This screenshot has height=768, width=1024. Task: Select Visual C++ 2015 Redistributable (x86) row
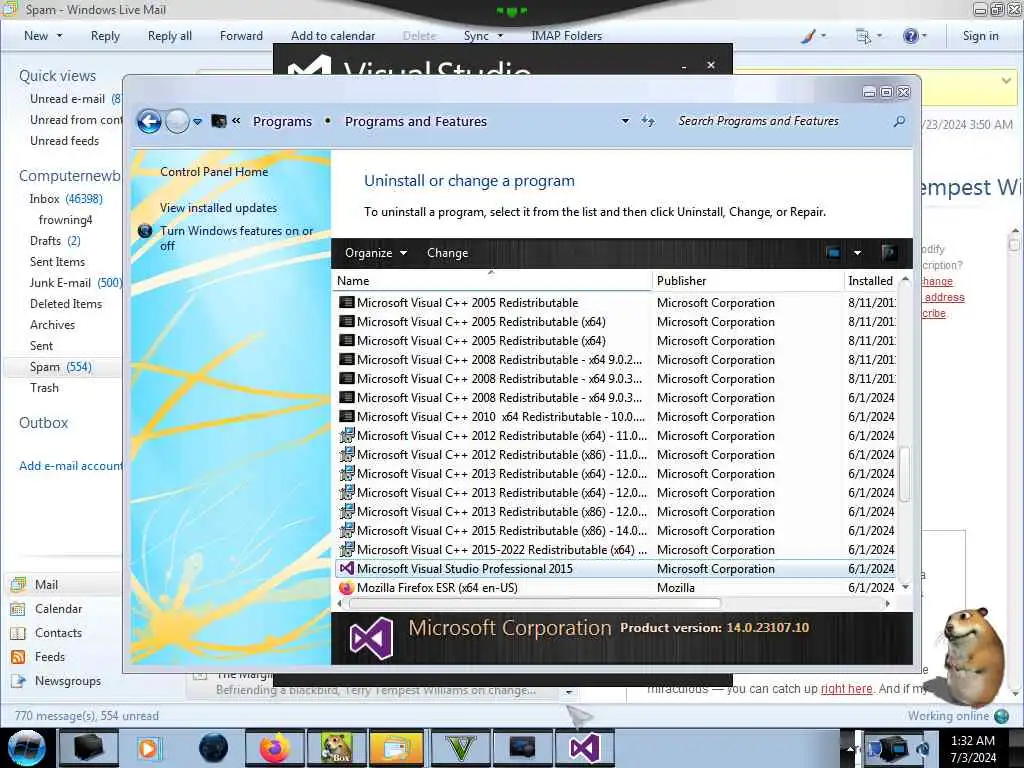615,531
